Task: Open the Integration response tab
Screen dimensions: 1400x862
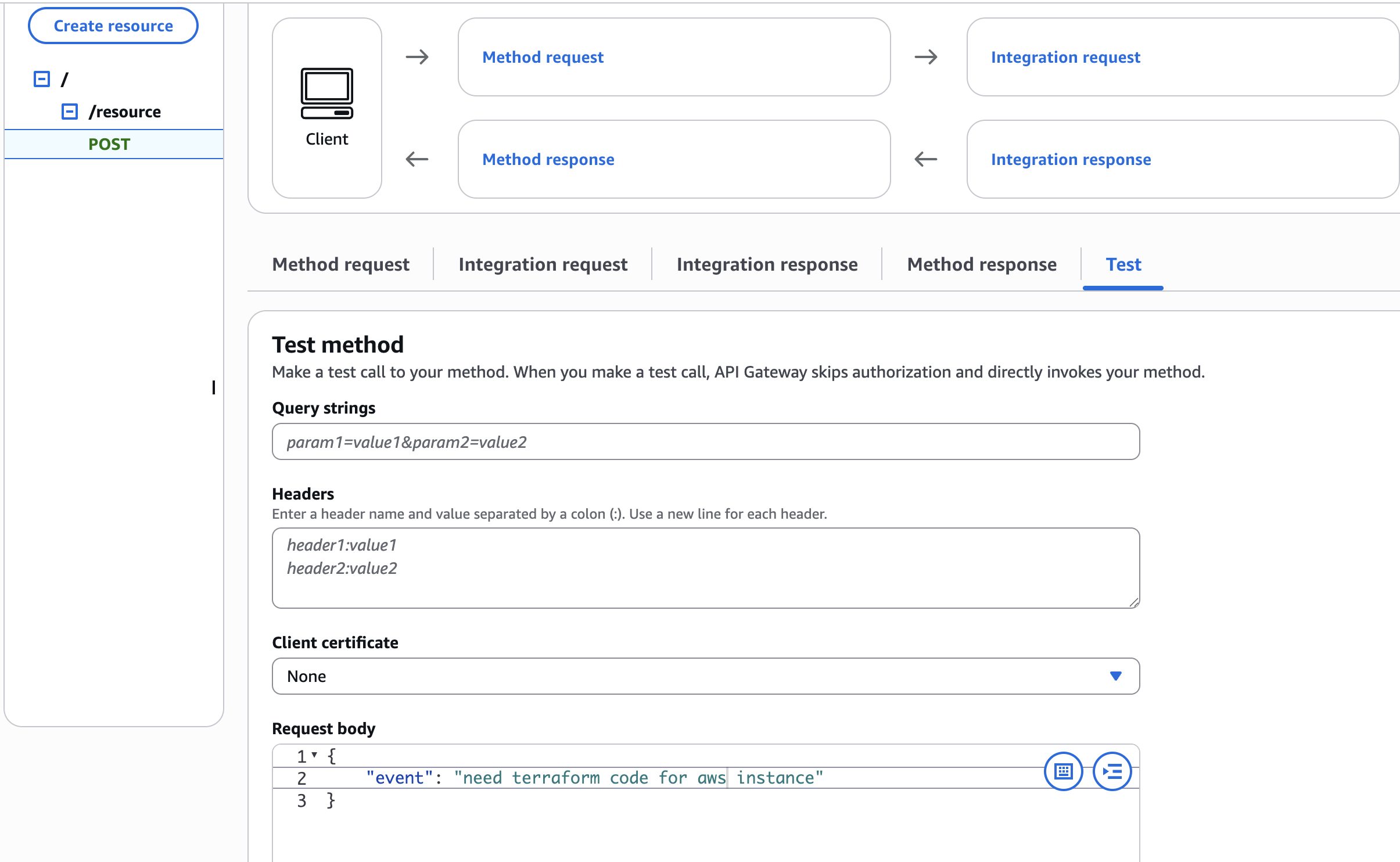Action: pos(767,265)
